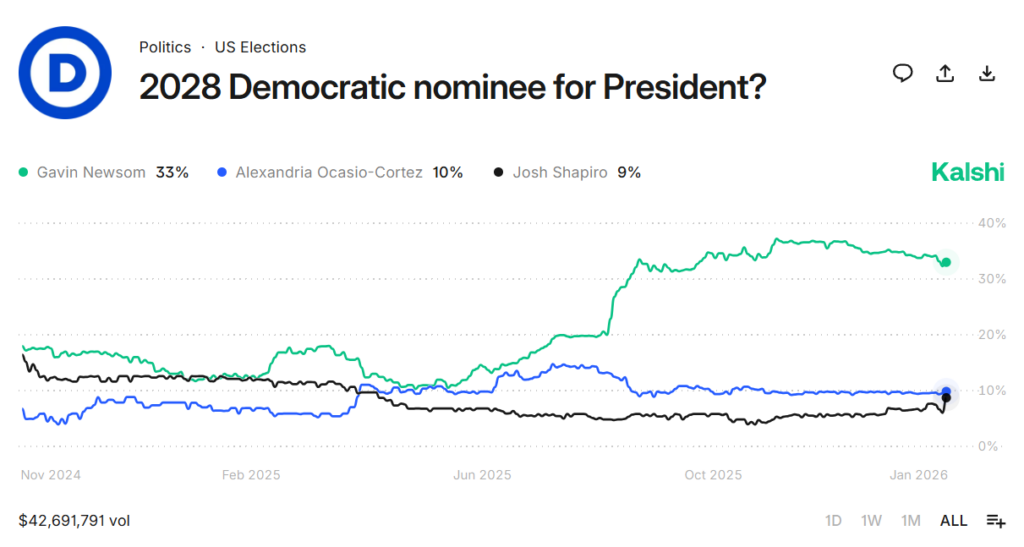Click the 2028 Democratic nominee title
Screen dimensions: 1024x547
coord(452,87)
